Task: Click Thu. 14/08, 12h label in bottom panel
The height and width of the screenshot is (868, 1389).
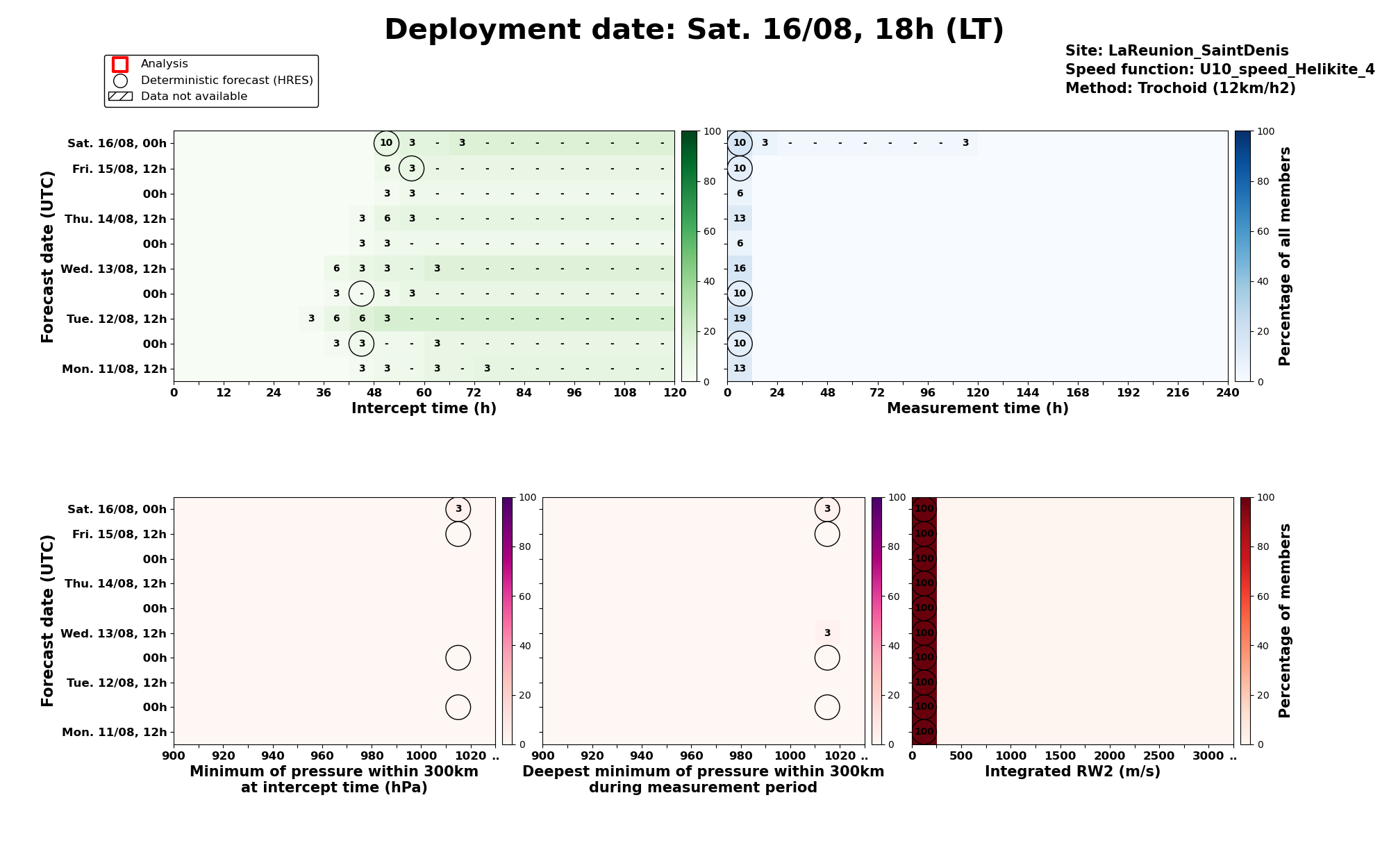Action: coord(115,584)
